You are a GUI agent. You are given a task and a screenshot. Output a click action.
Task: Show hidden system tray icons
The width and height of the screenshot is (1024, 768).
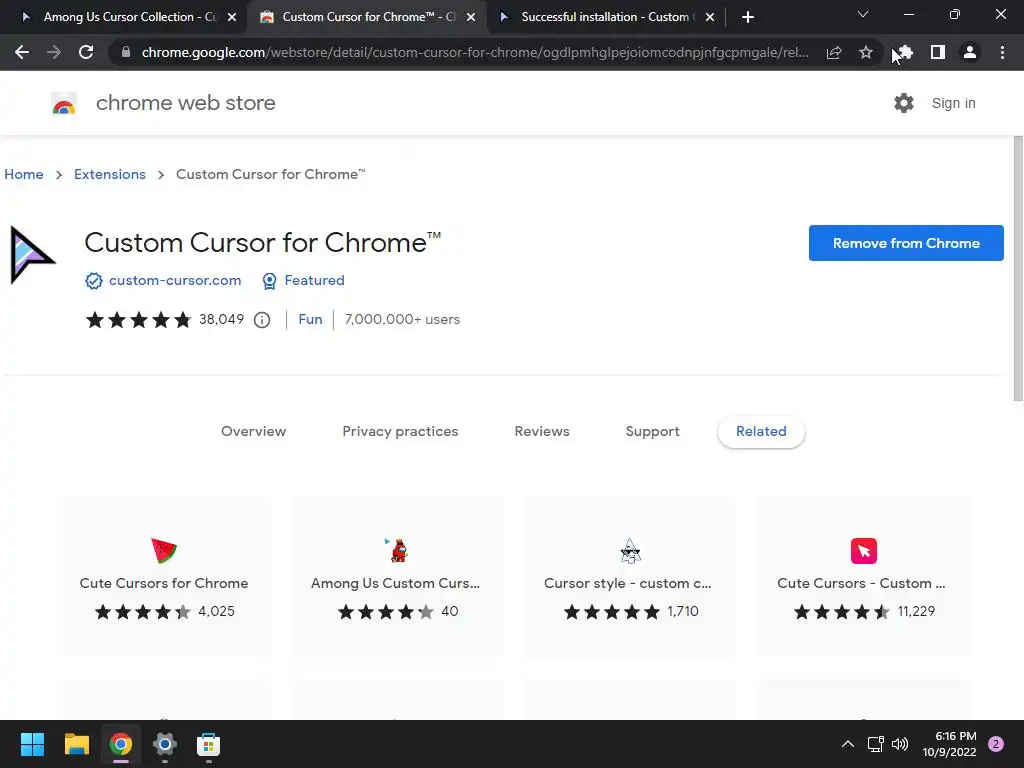click(x=848, y=744)
